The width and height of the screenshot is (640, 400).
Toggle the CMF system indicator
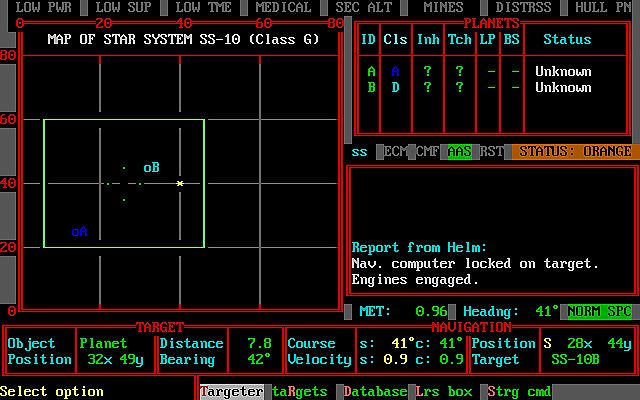pyautogui.click(x=427, y=151)
